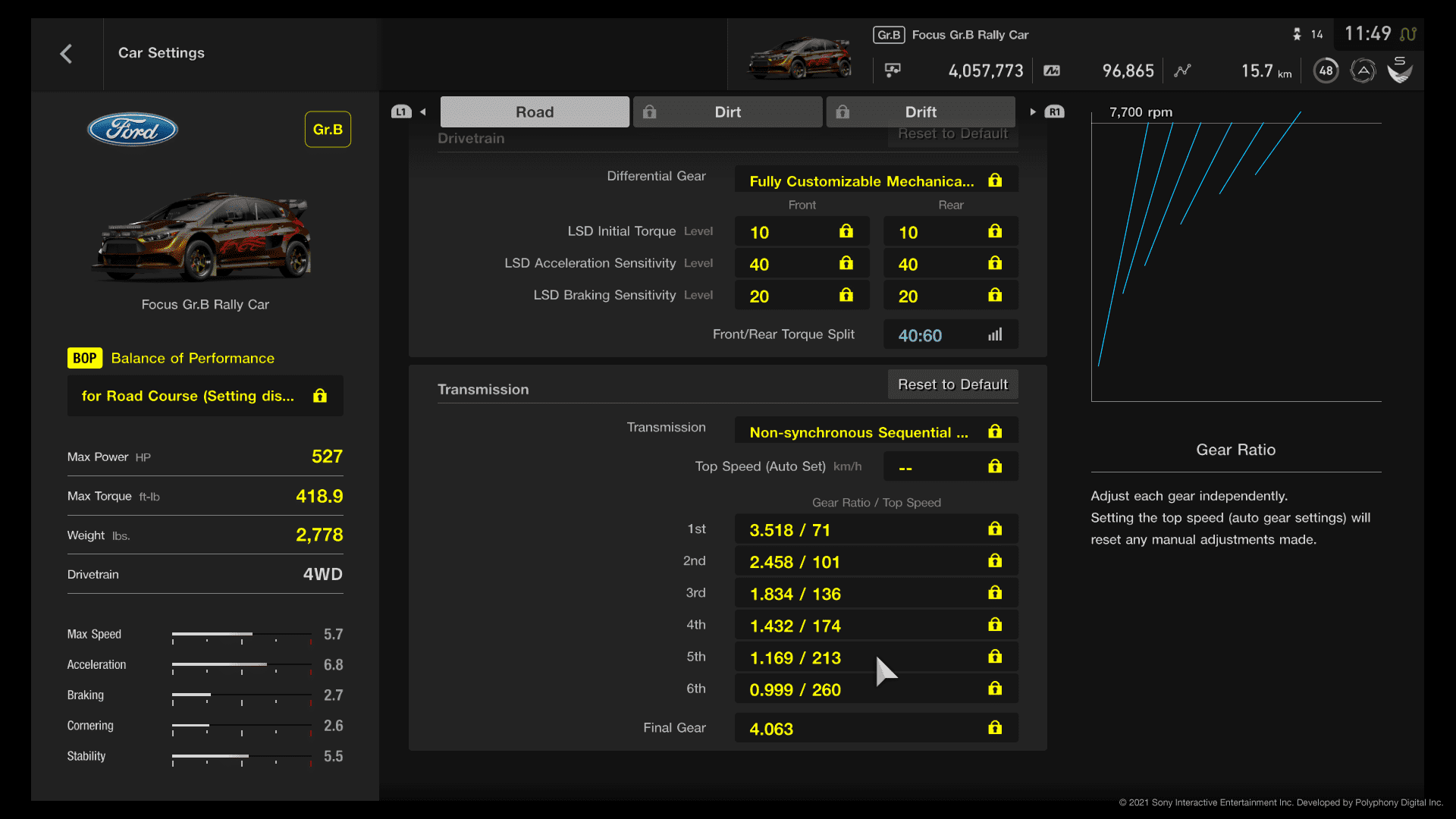Click the Focus Gr.B car thumbnail in header

pyautogui.click(x=799, y=58)
